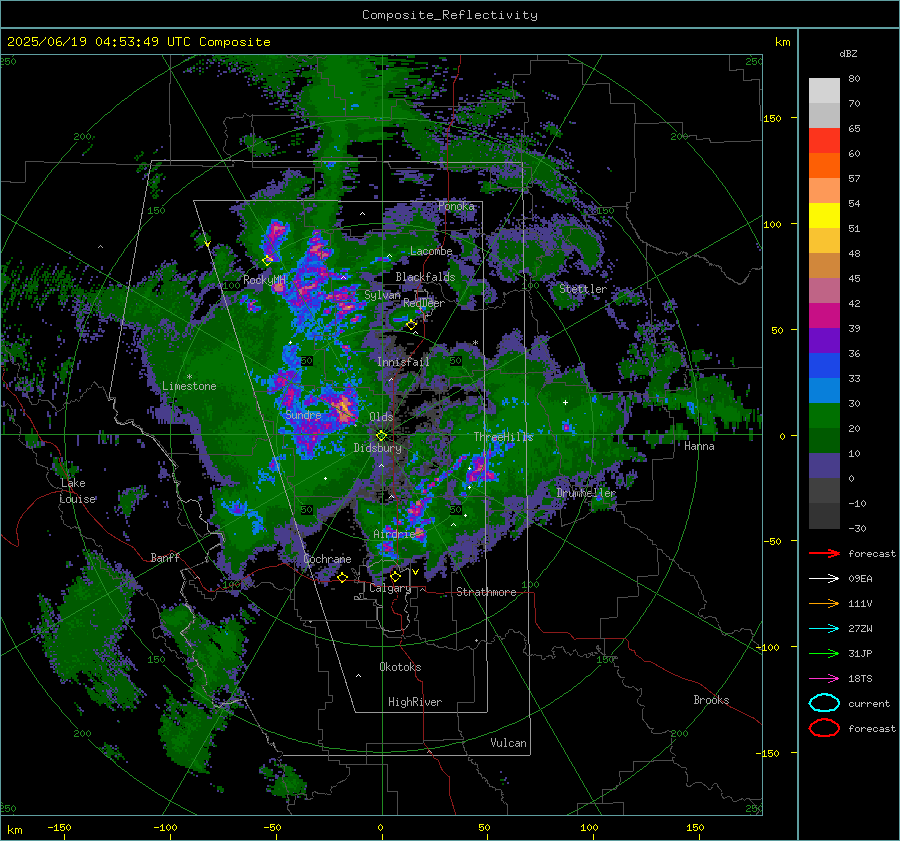Image resolution: width=900 pixels, height=841 pixels.
Task: Click the dBZ scale heading
Action: point(848,54)
